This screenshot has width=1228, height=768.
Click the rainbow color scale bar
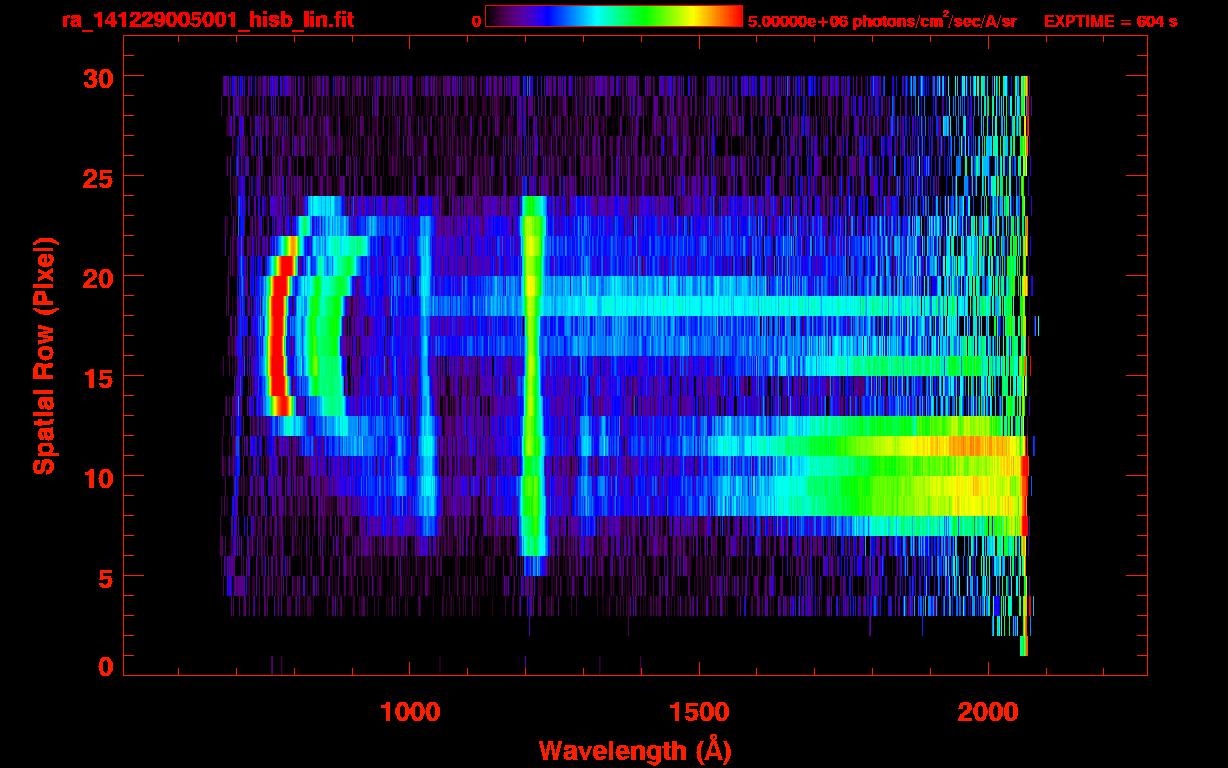click(x=614, y=16)
